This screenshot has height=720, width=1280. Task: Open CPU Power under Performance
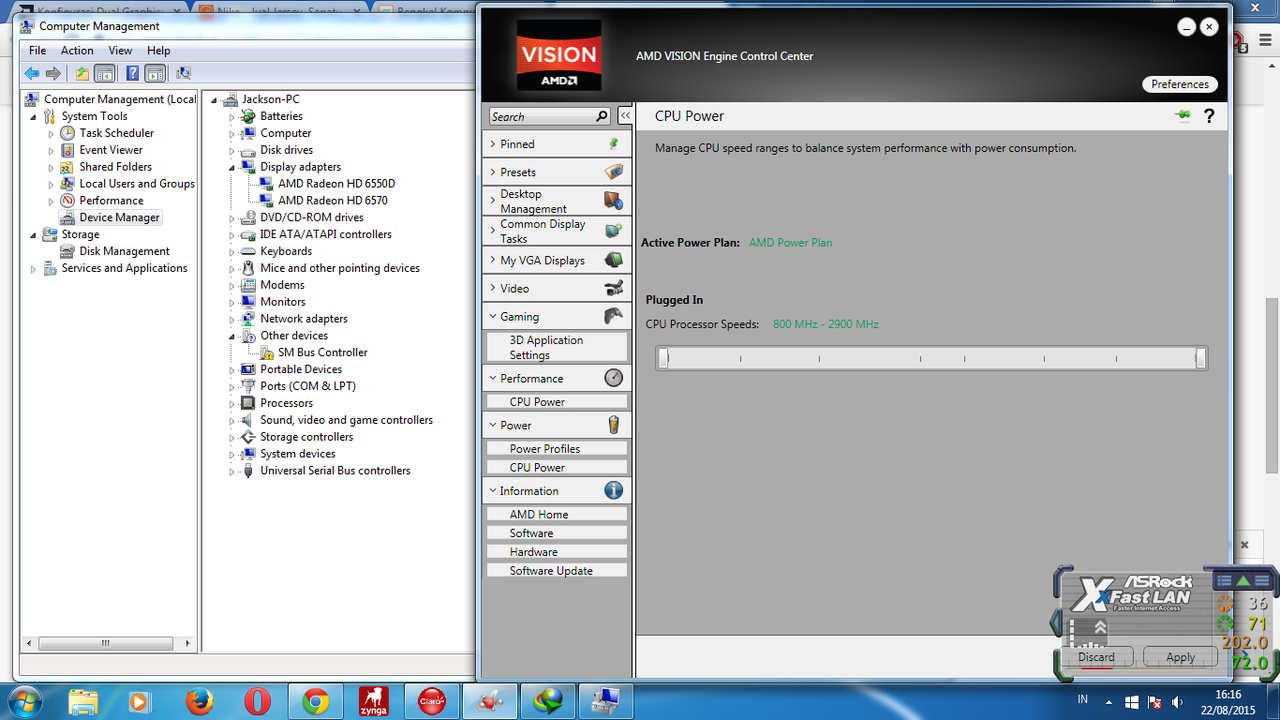point(557,402)
